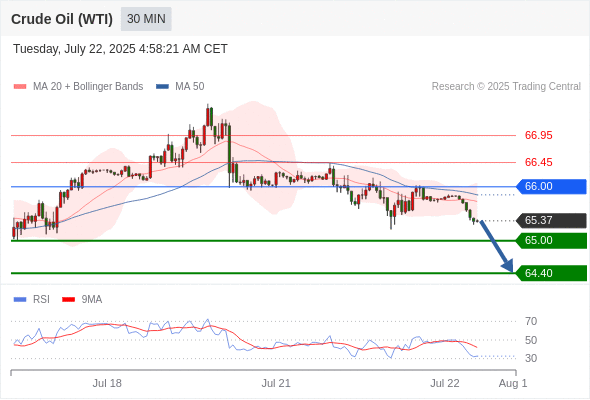Click the MA 50 blue legend swatch
Viewport: 590px width, 400px height.
pyautogui.click(x=162, y=87)
